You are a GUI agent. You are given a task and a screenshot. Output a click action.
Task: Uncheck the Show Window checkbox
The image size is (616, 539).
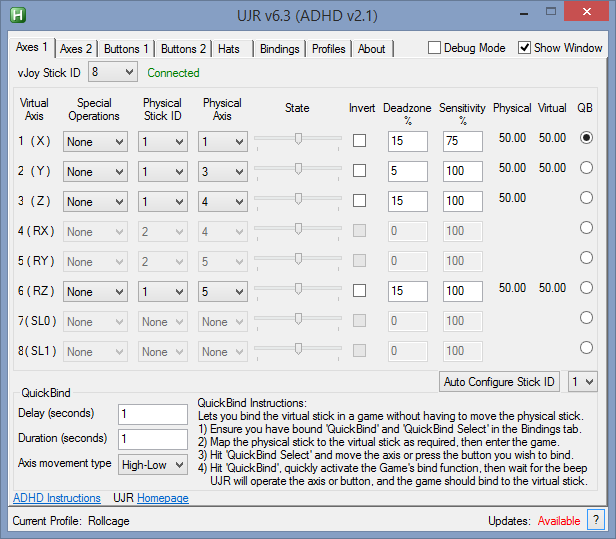524,48
